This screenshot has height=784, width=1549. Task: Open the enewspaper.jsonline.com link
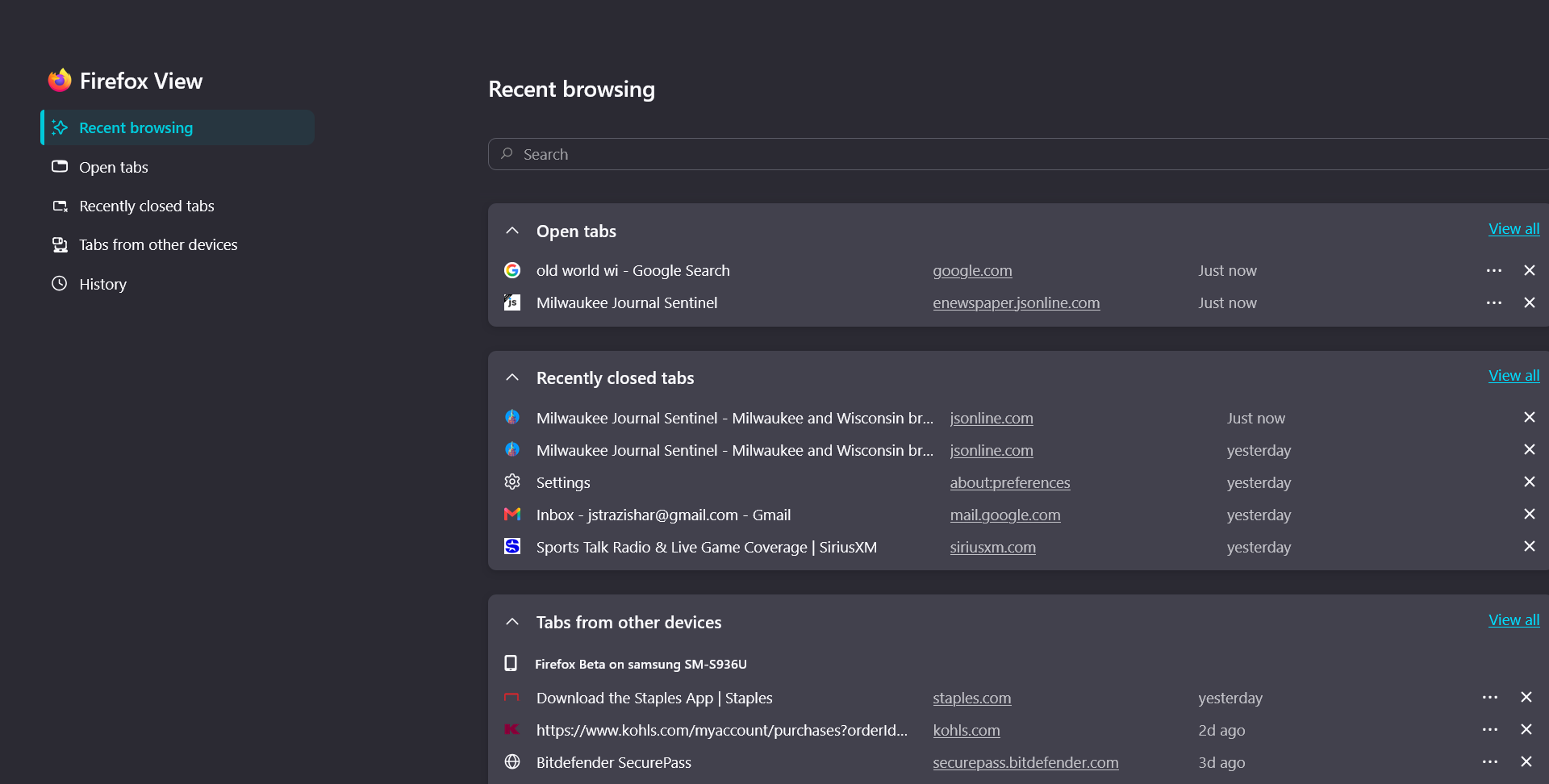[x=1017, y=303]
